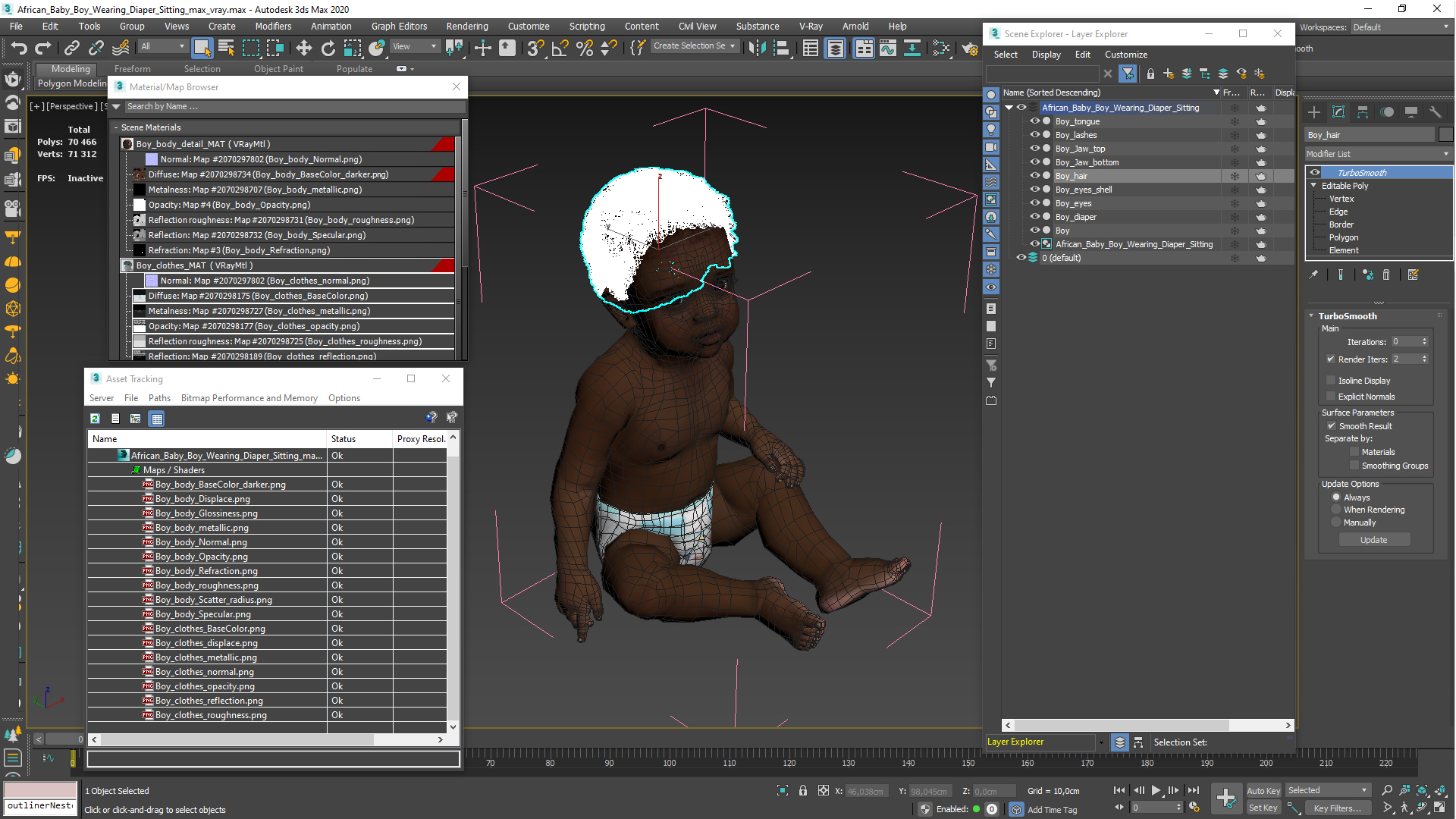The height and width of the screenshot is (819, 1456).
Task: Activate the Select Object tool
Action: pyautogui.click(x=202, y=48)
